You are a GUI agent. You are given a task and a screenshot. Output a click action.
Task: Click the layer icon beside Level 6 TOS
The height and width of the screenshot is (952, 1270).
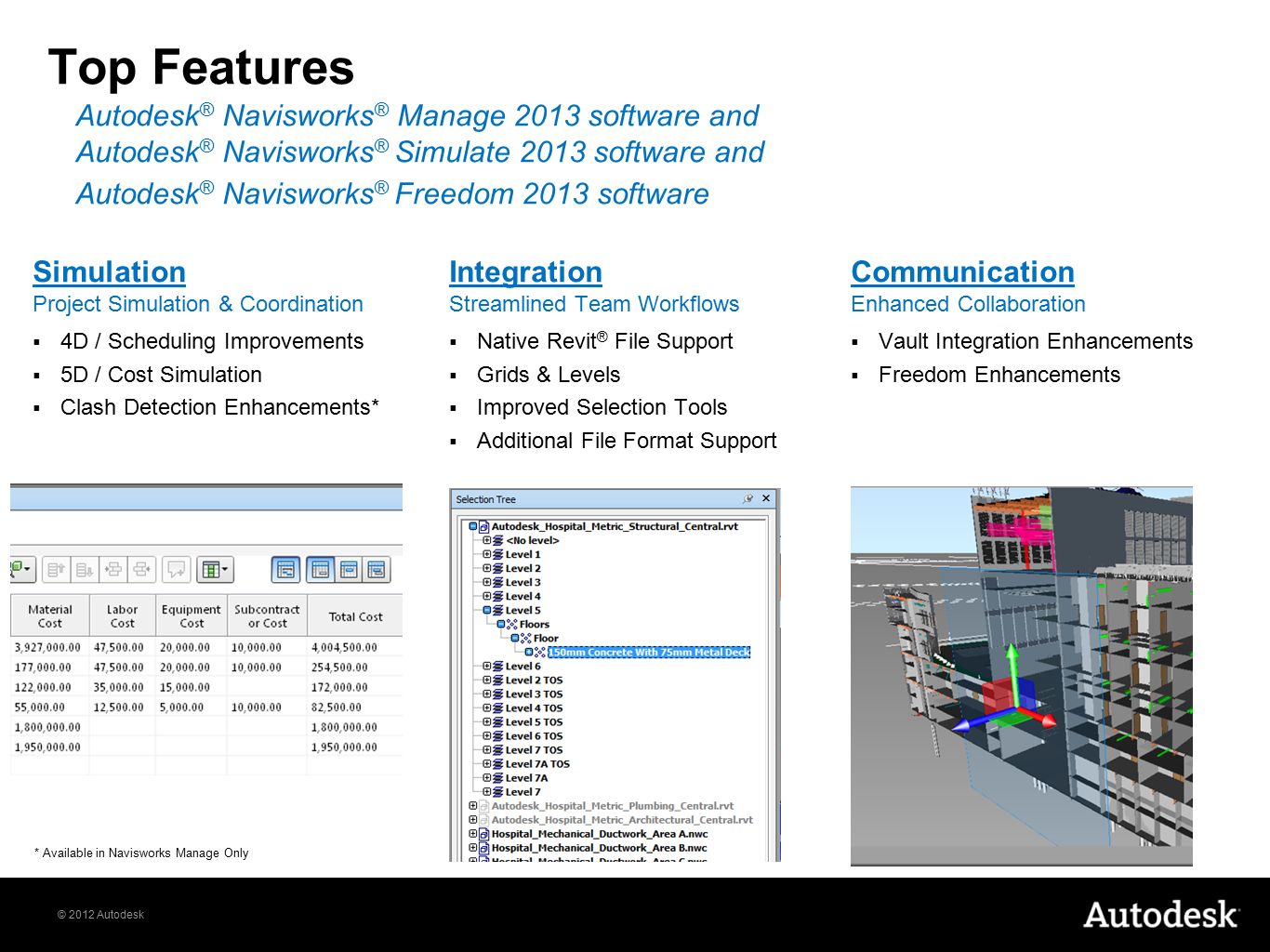[x=497, y=735]
